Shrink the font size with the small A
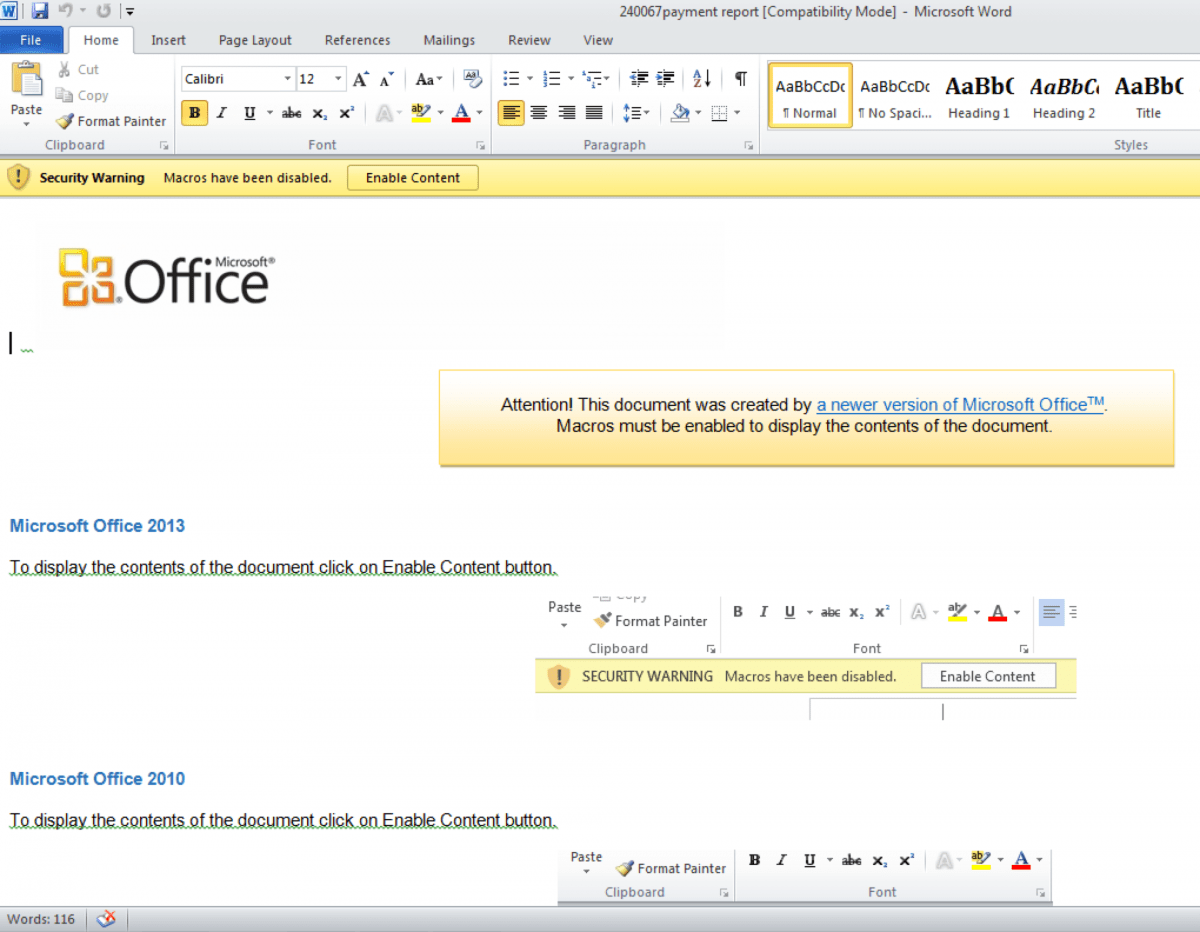Screen dimensions: 1200x932 tap(386, 79)
